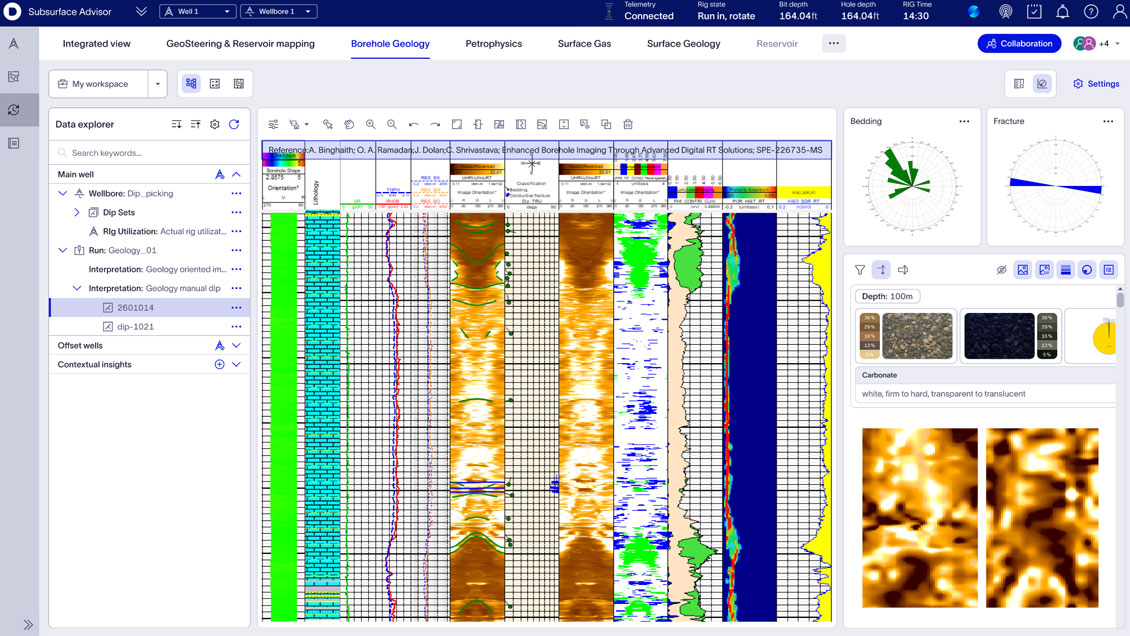Open the delete (trash) tool on the toolbar
This screenshot has height=636, width=1130.
click(x=627, y=124)
